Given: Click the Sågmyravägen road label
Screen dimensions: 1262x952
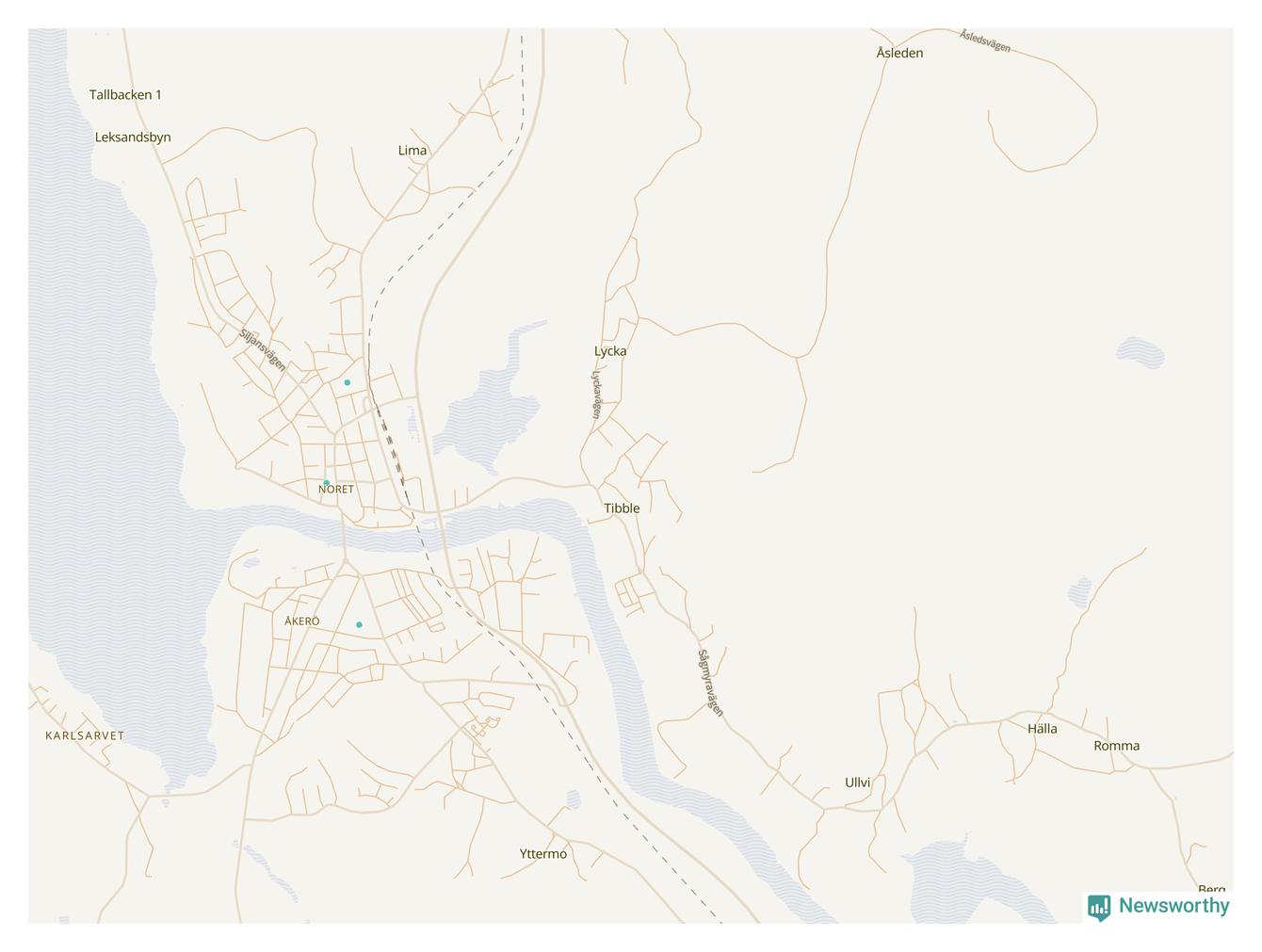Looking at the screenshot, I should pos(711,683).
